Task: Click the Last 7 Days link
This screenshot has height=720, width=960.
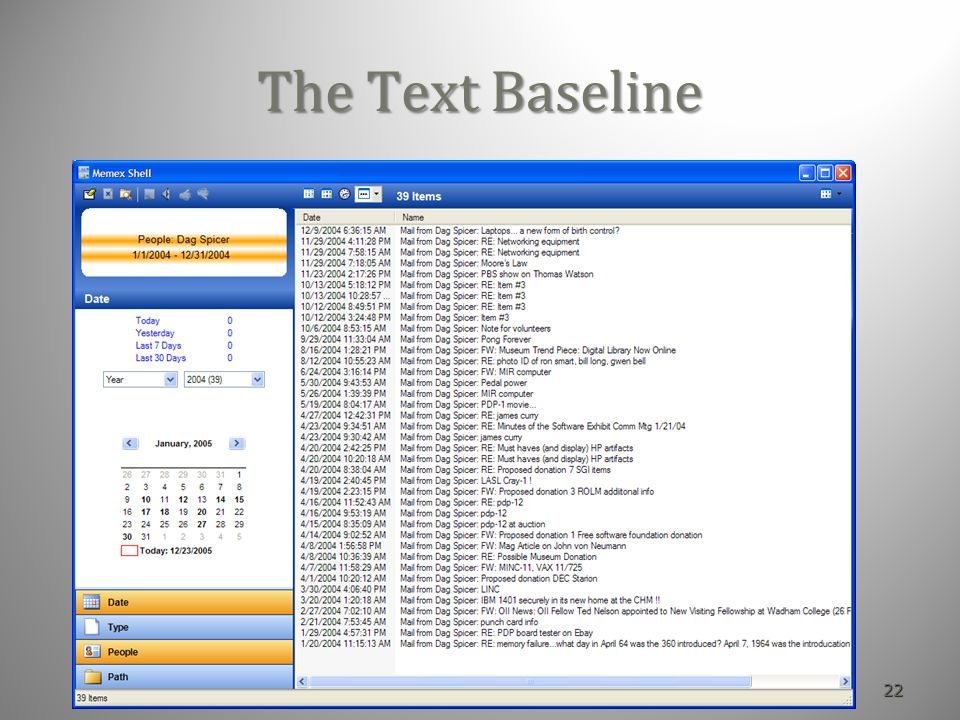Action: click(159, 345)
